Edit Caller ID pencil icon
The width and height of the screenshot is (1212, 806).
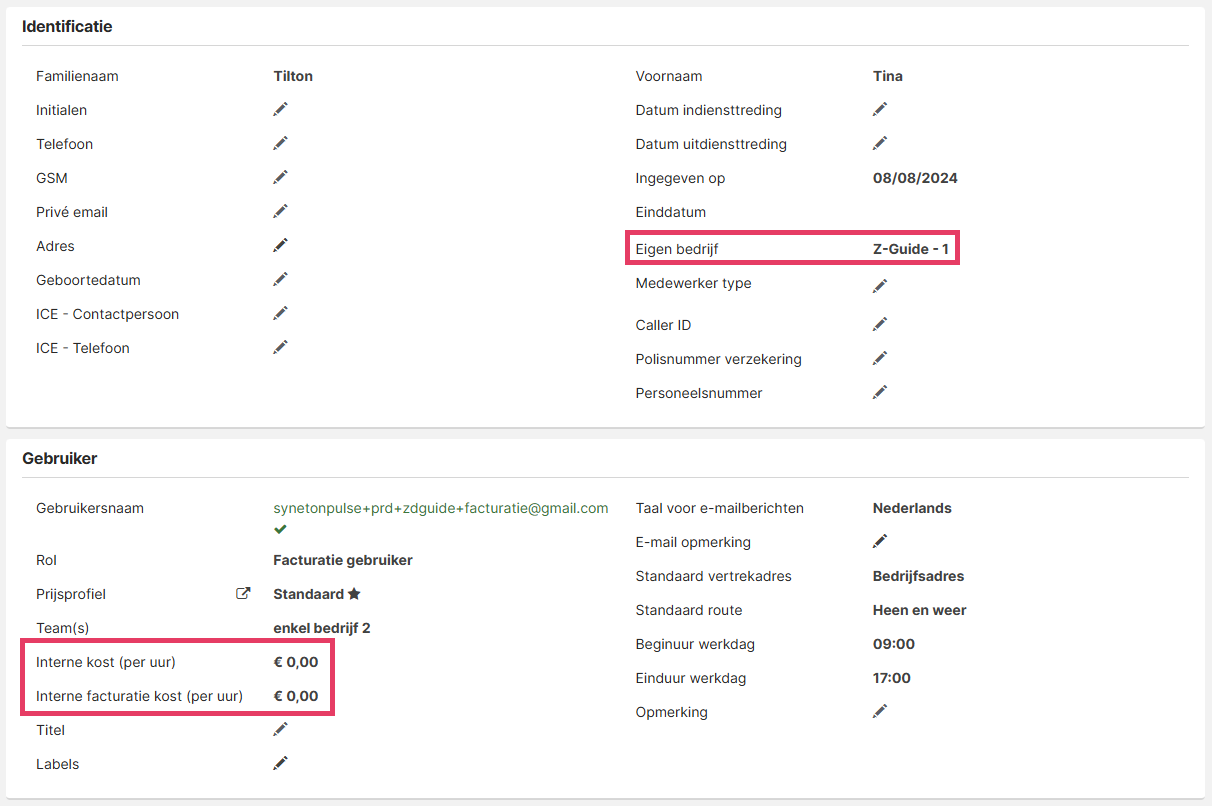tap(880, 324)
